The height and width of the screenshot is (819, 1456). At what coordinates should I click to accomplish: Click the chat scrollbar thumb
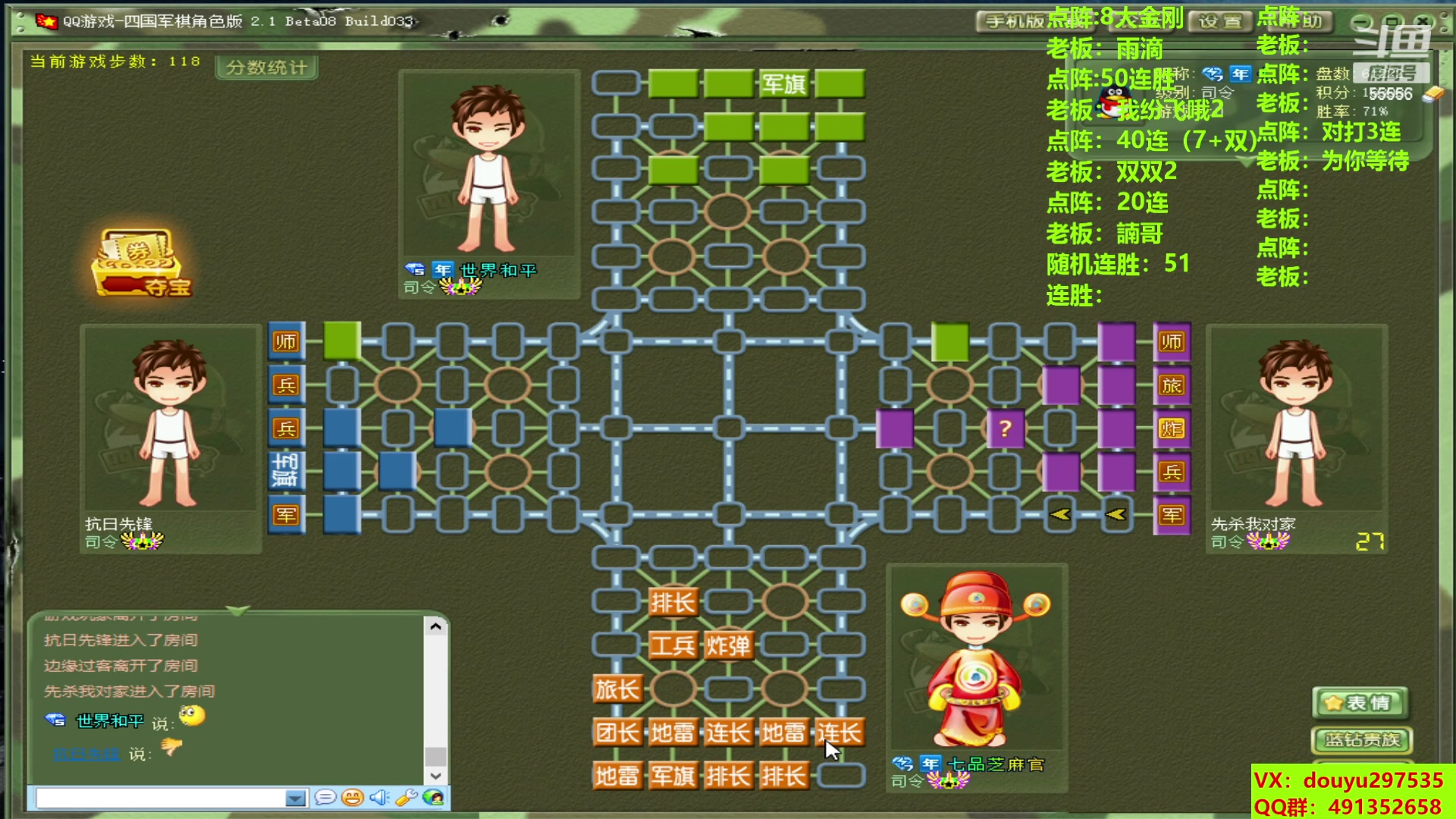point(435,756)
